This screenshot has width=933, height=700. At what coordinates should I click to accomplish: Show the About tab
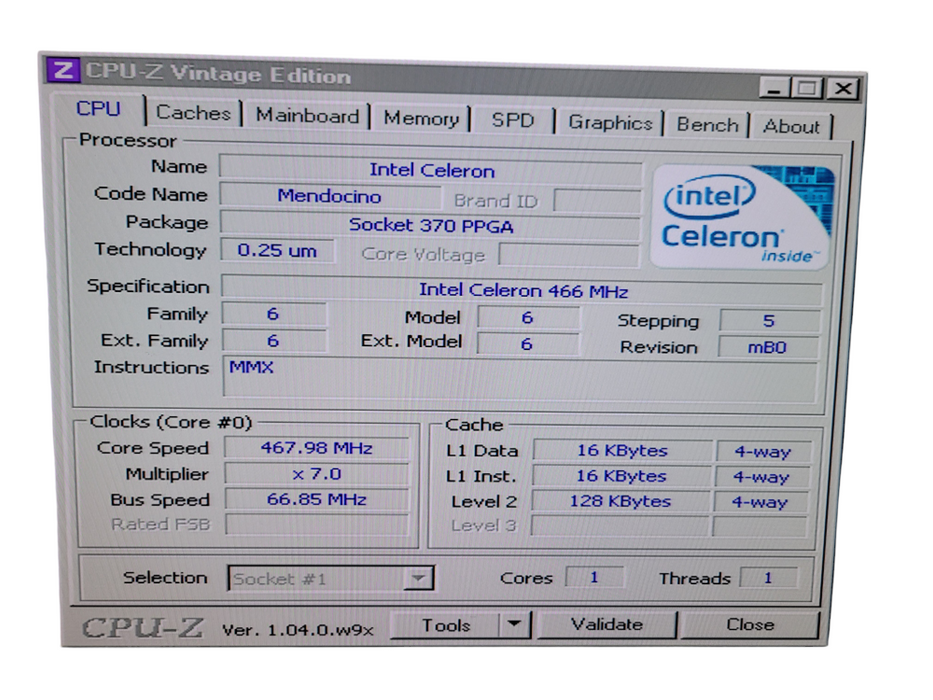tap(791, 127)
